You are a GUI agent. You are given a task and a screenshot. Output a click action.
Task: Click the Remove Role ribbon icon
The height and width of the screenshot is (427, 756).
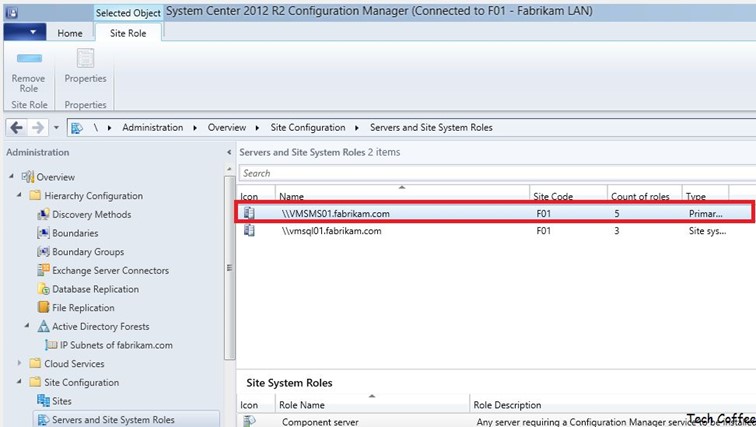[29, 58]
